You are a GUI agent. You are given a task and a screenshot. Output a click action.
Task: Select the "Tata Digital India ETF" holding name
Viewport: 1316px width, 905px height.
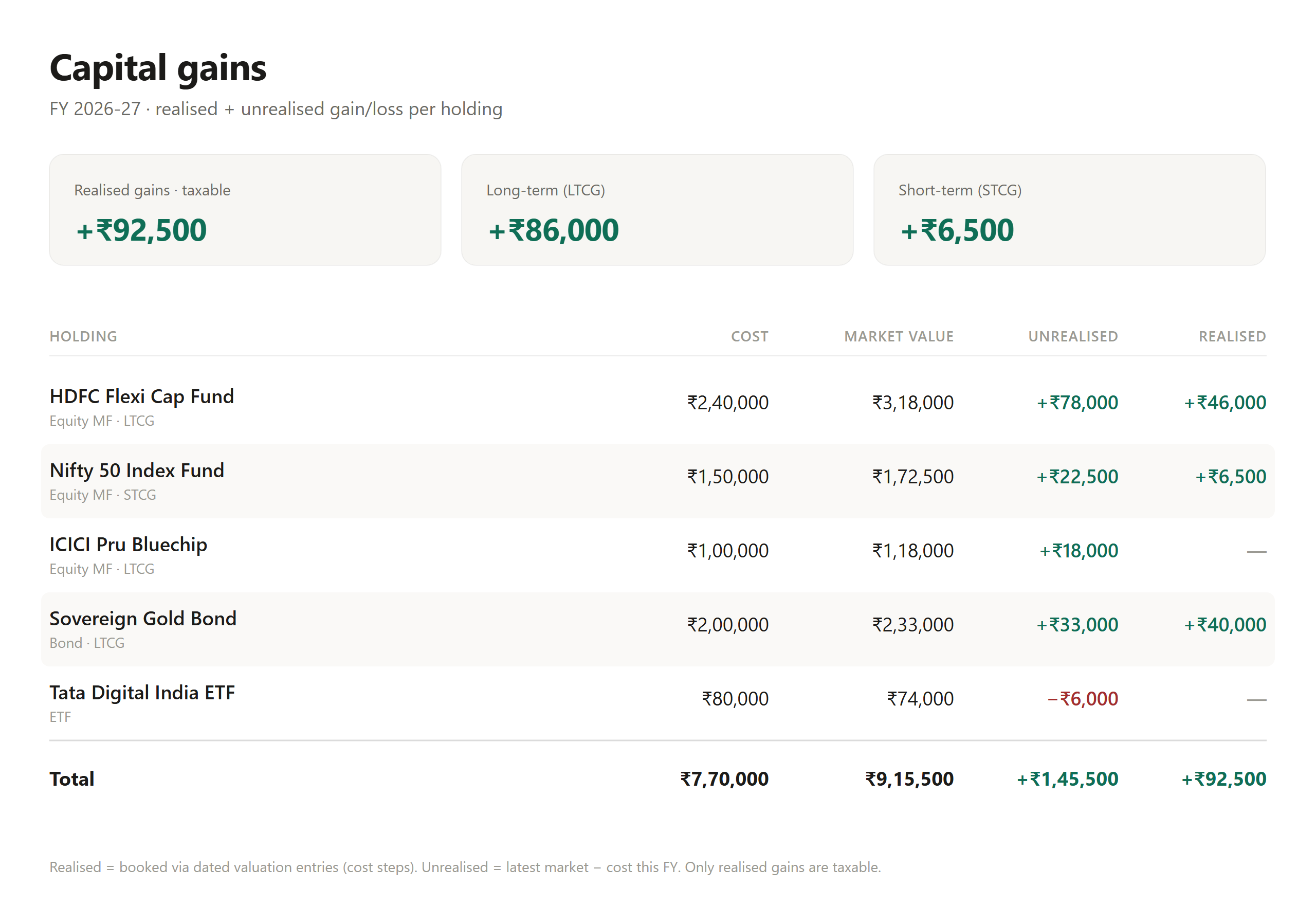(142, 693)
